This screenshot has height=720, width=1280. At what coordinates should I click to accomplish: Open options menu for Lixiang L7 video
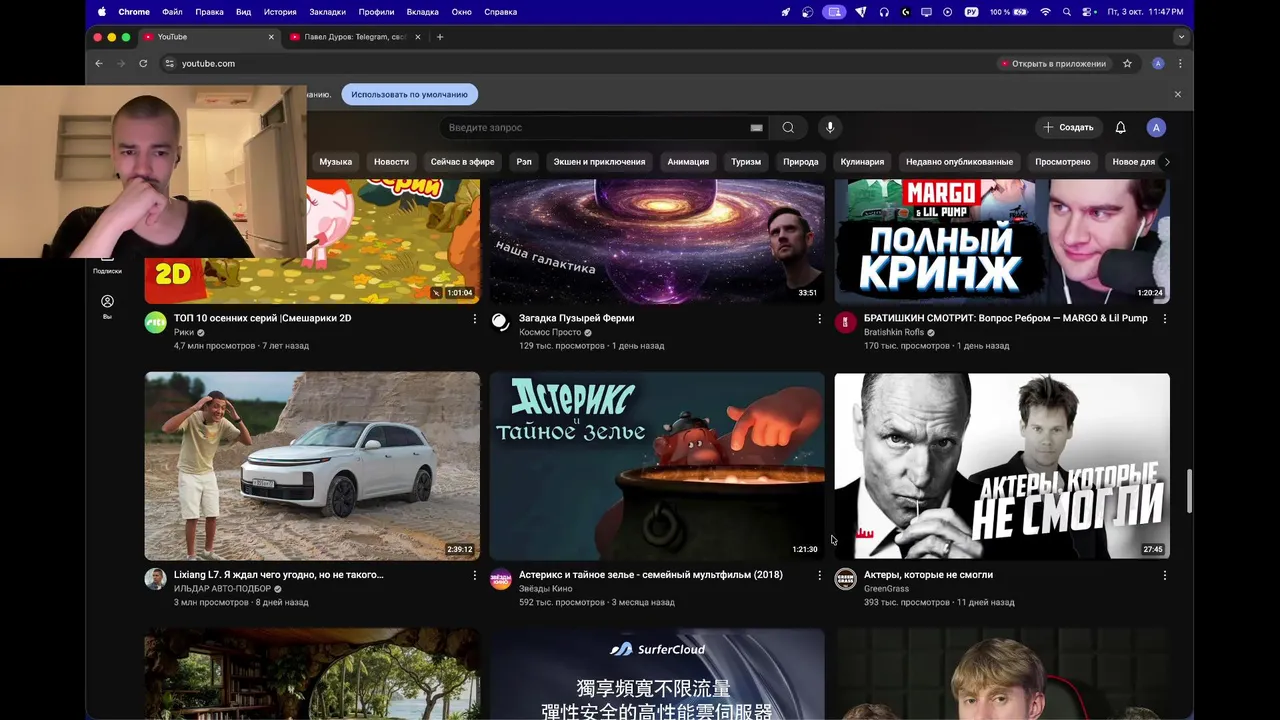[475, 576]
